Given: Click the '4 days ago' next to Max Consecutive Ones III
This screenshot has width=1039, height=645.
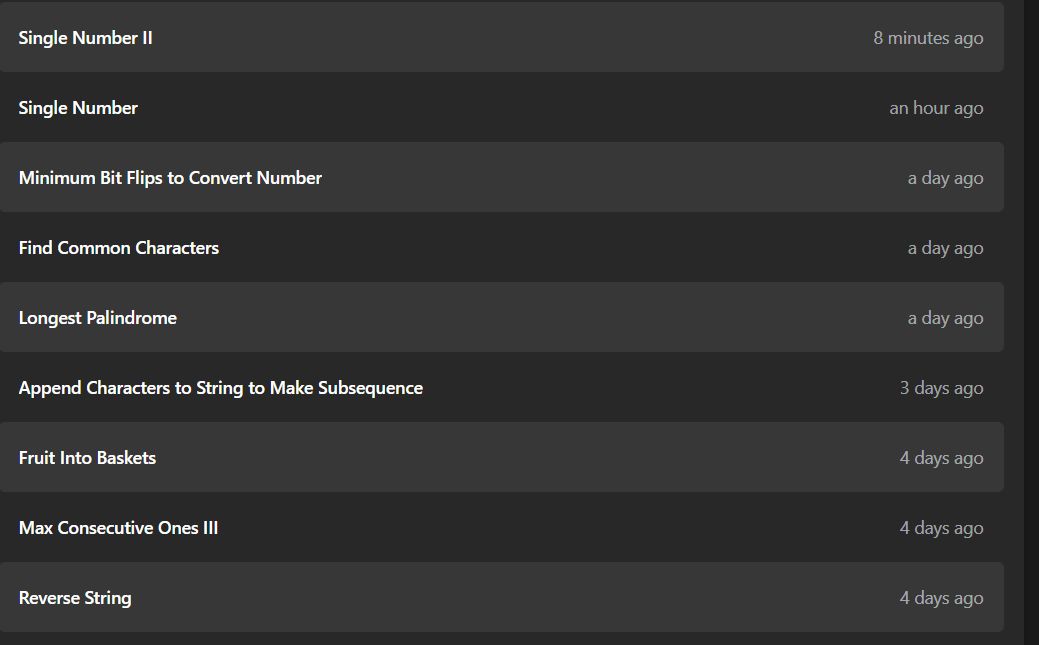Looking at the screenshot, I should [x=941, y=528].
